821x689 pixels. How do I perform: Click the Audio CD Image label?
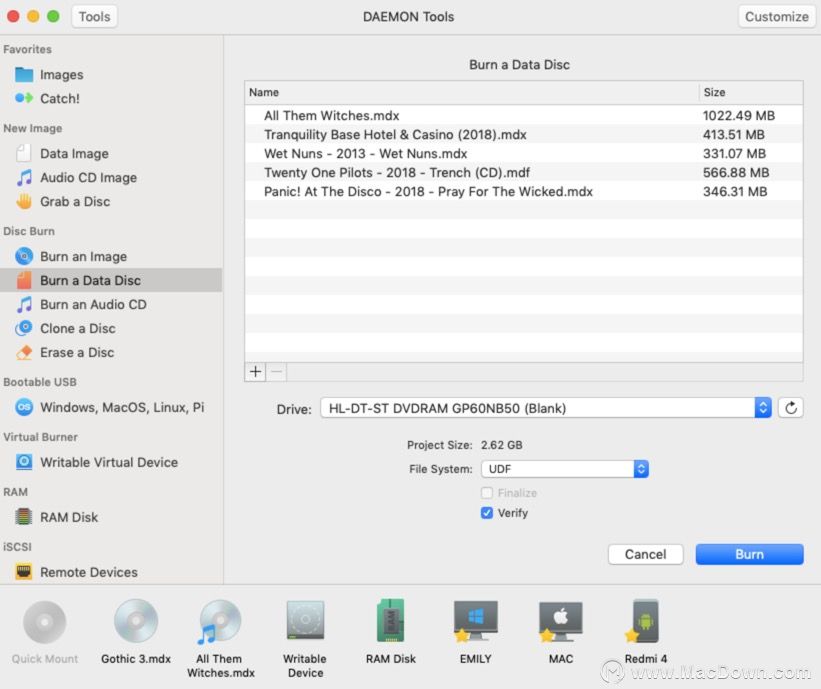(x=88, y=177)
